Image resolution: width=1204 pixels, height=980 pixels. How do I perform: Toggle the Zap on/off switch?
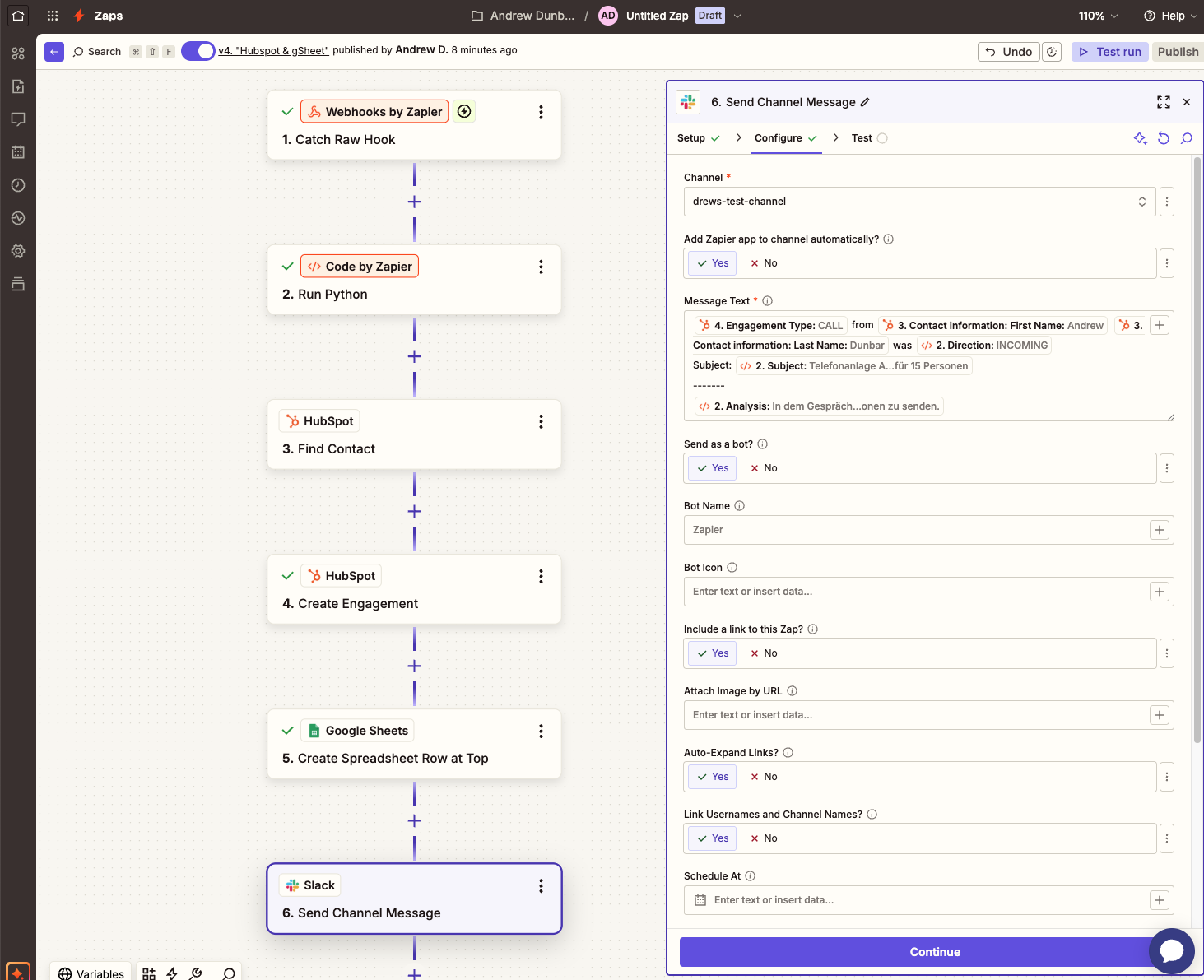coord(198,51)
